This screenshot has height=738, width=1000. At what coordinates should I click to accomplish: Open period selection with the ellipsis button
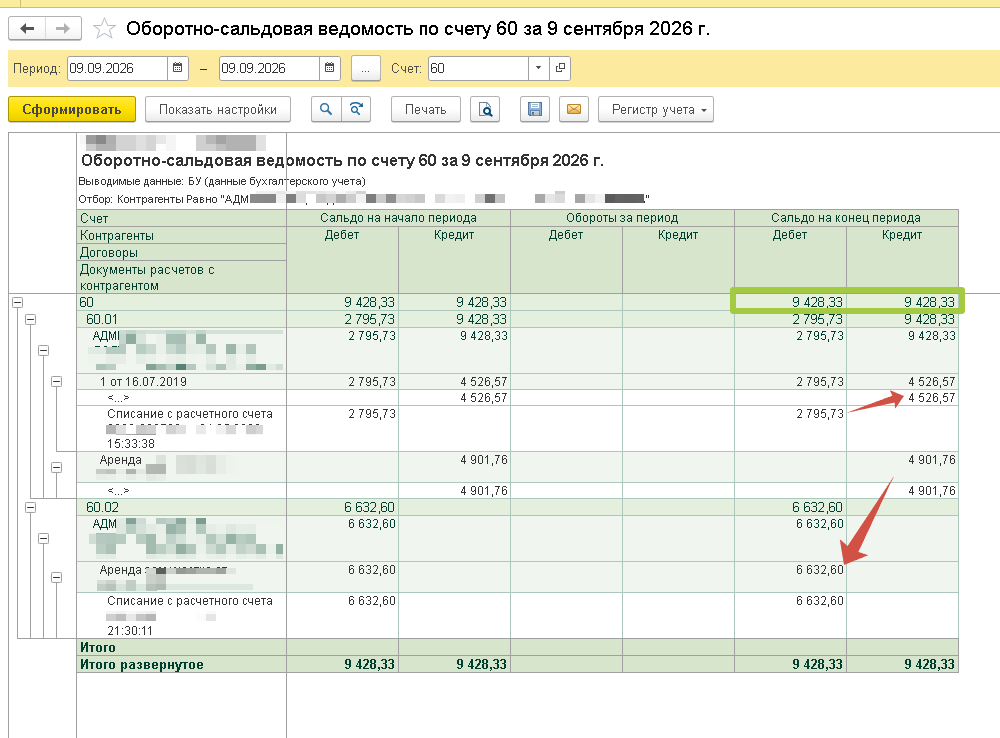(365, 68)
